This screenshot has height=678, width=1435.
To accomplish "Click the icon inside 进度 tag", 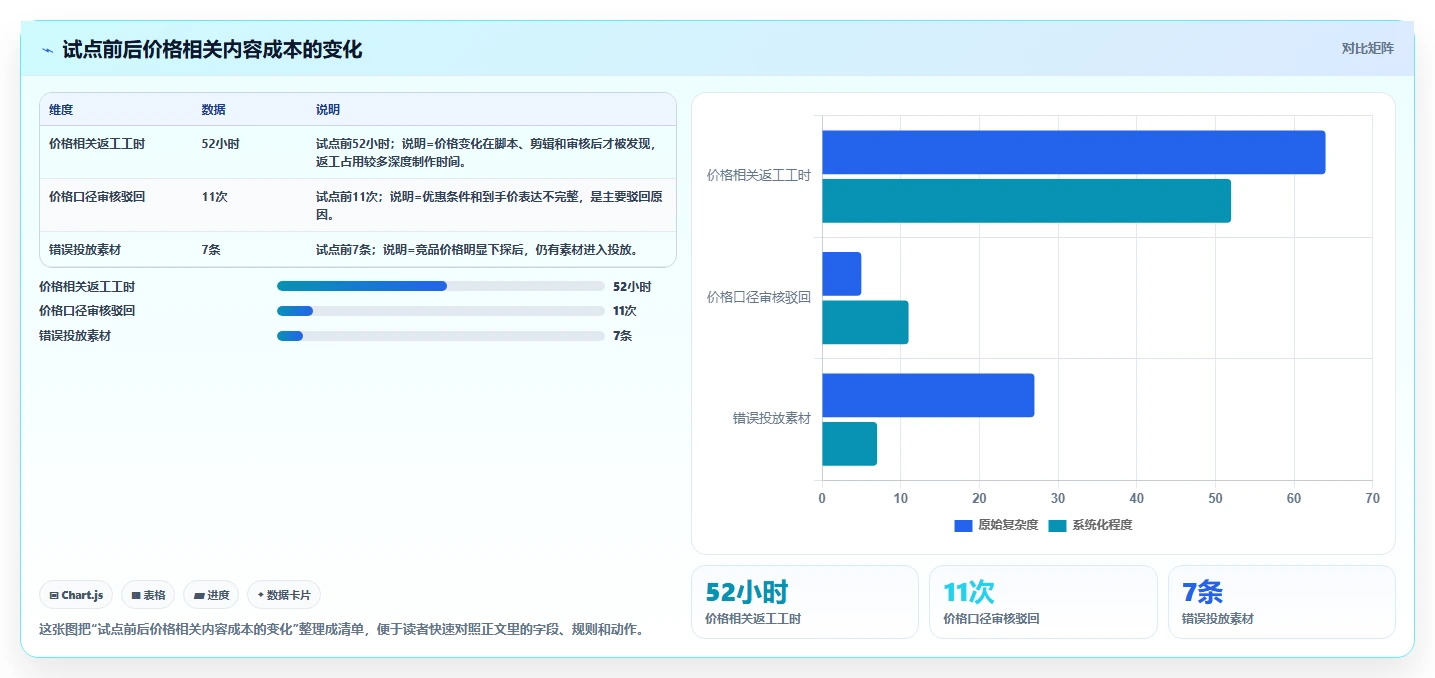I will (x=198, y=595).
